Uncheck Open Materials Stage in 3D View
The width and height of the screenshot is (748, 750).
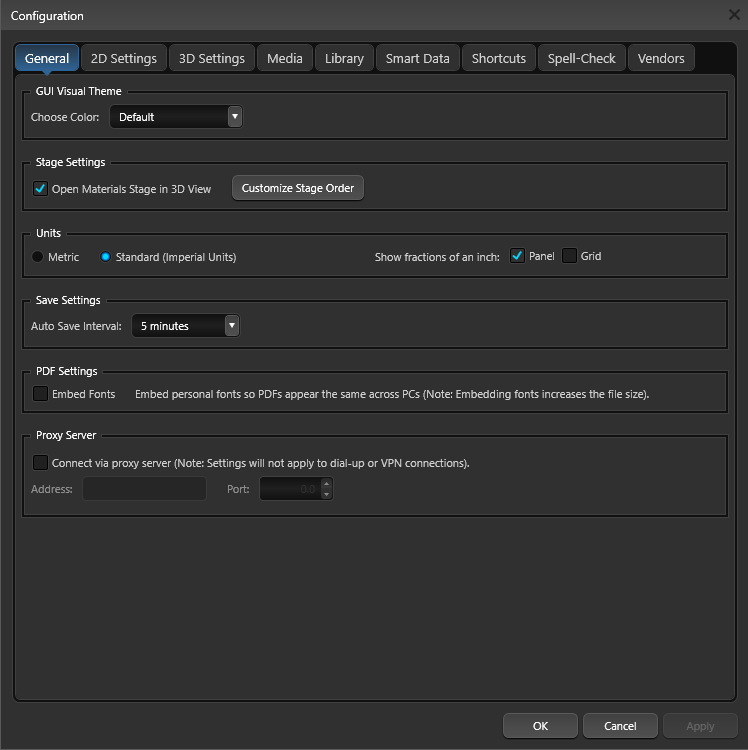click(x=40, y=188)
